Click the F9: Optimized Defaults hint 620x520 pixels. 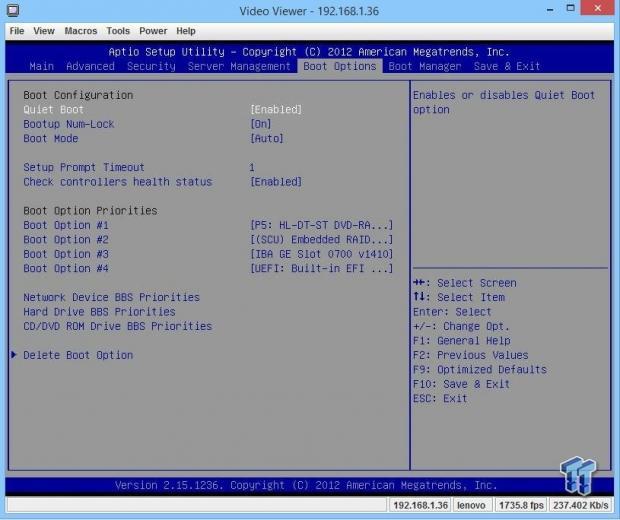480,370
